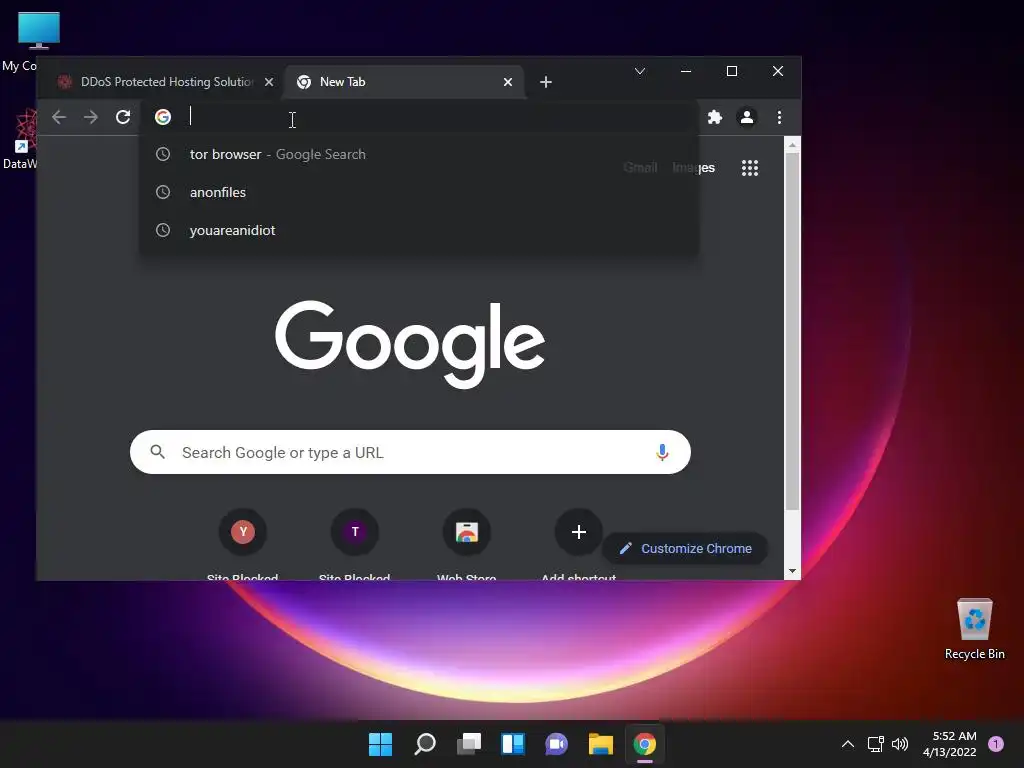Screen dimensions: 1024x768
Task: Reload the current page
Action: (123, 117)
